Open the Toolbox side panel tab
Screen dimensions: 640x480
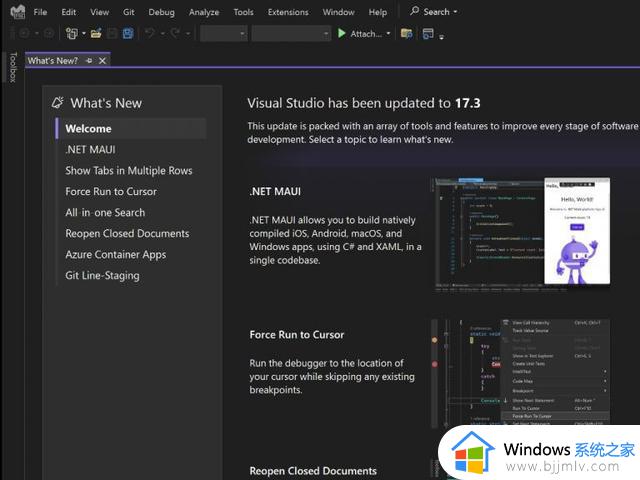point(13,67)
